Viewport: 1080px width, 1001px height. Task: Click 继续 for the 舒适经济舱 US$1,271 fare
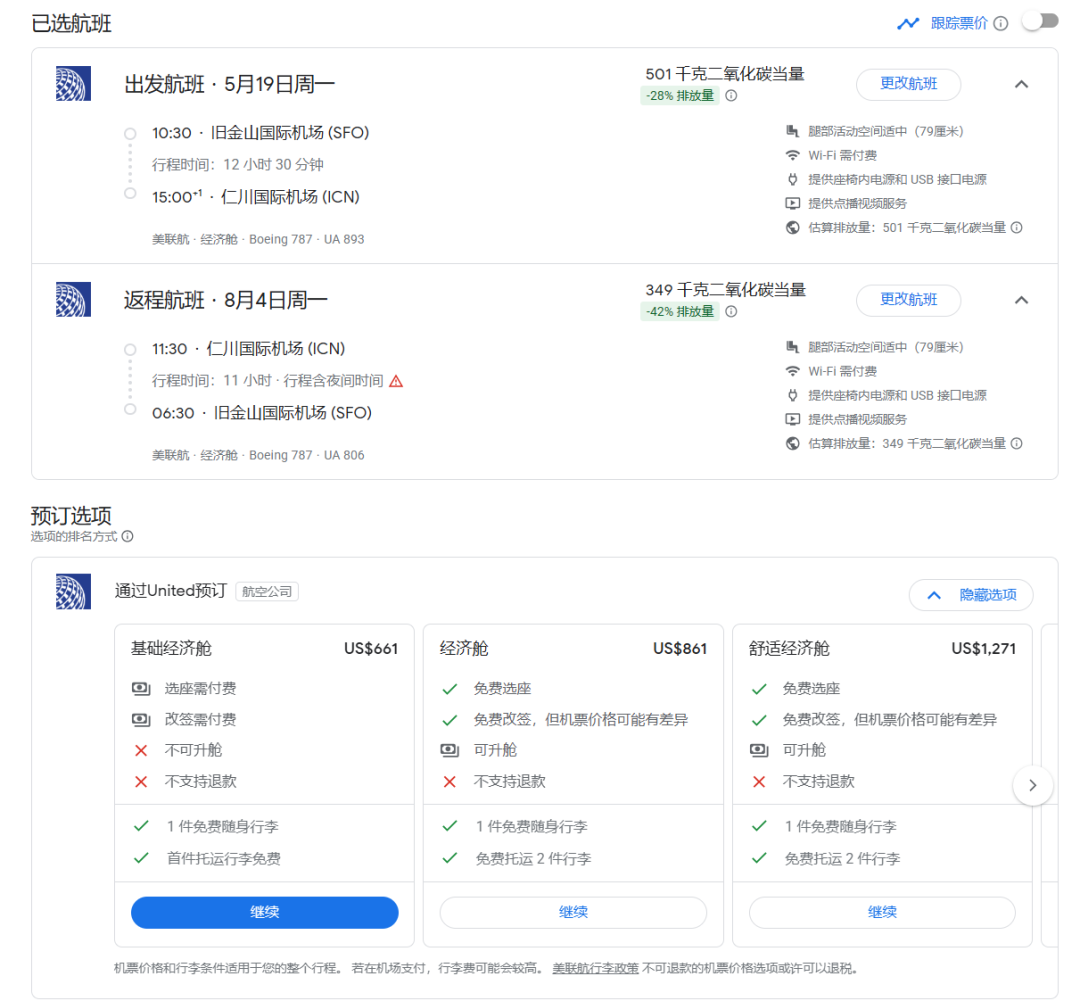[x=882, y=912]
